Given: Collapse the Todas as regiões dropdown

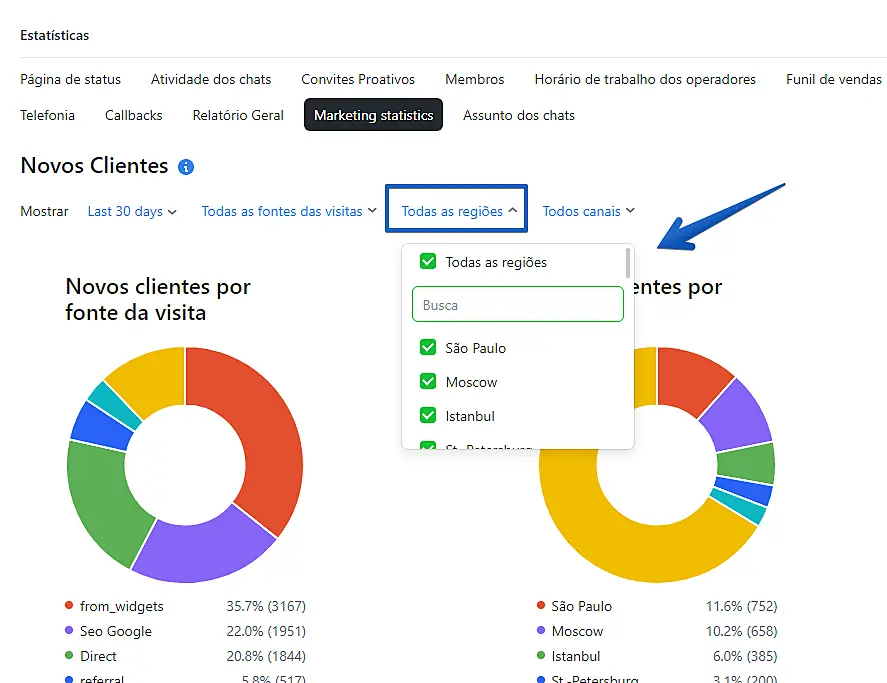Looking at the screenshot, I should [x=459, y=211].
